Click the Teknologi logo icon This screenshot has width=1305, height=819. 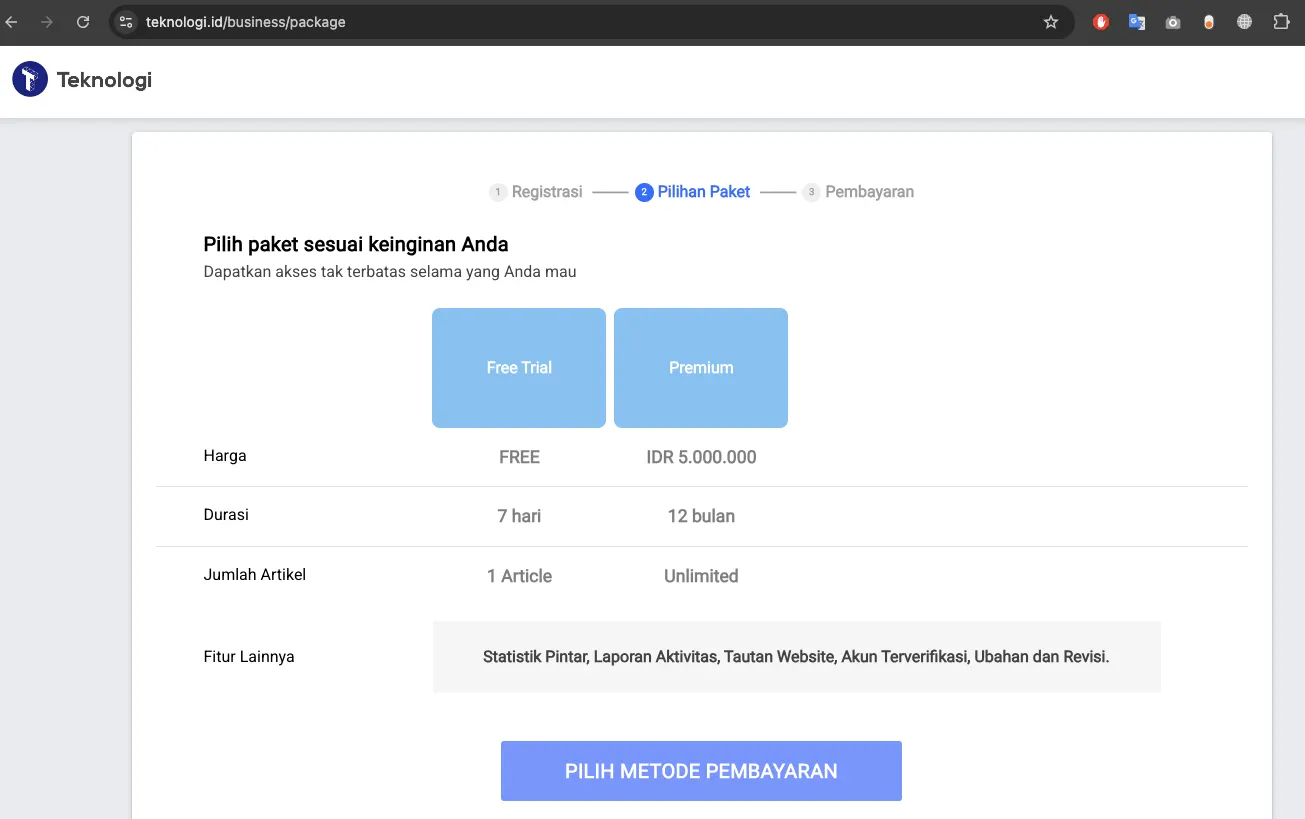(x=30, y=79)
